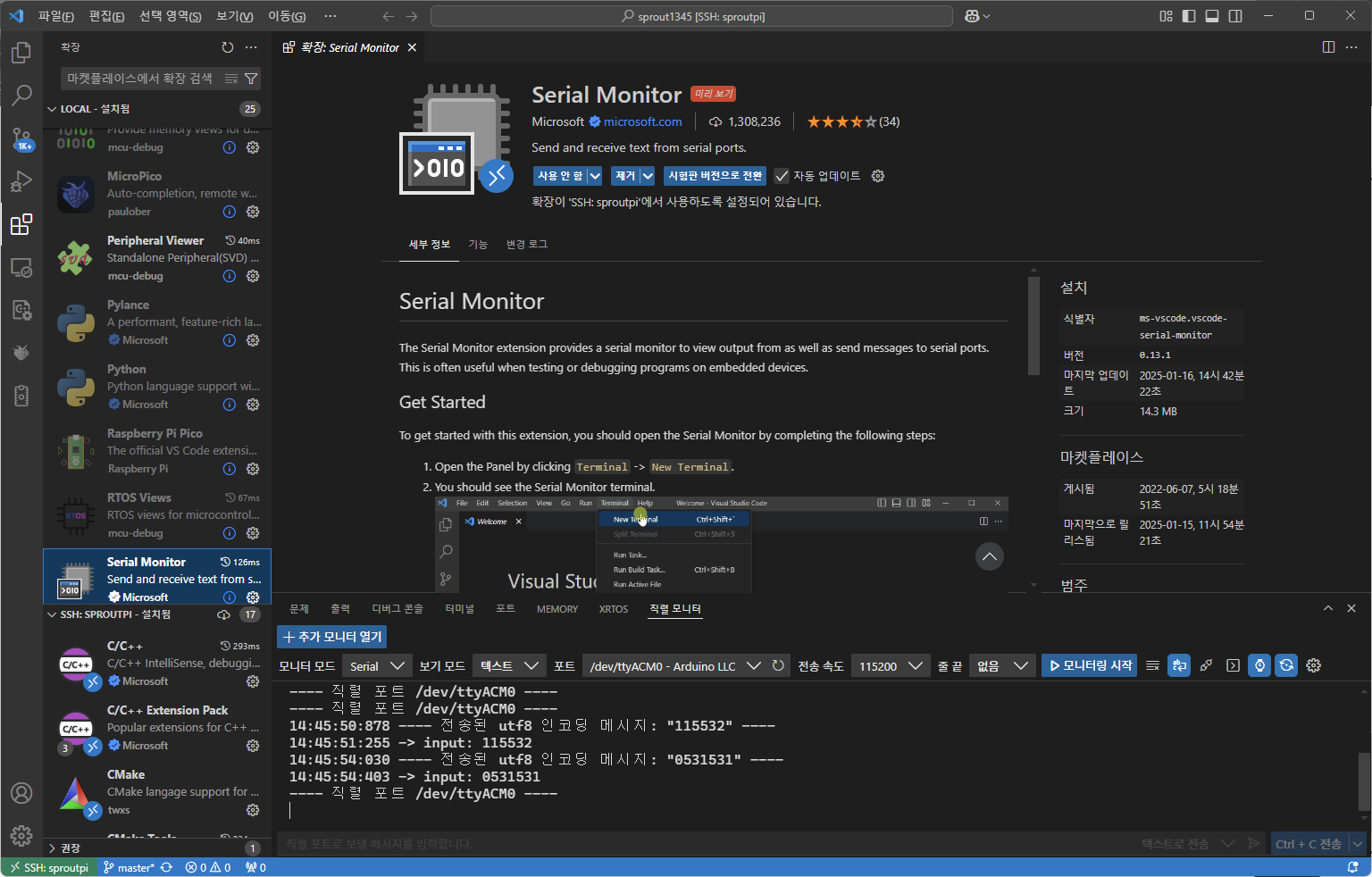Open the 모니터 모드 Serial dropdown

pyautogui.click(x=377, y=666)
